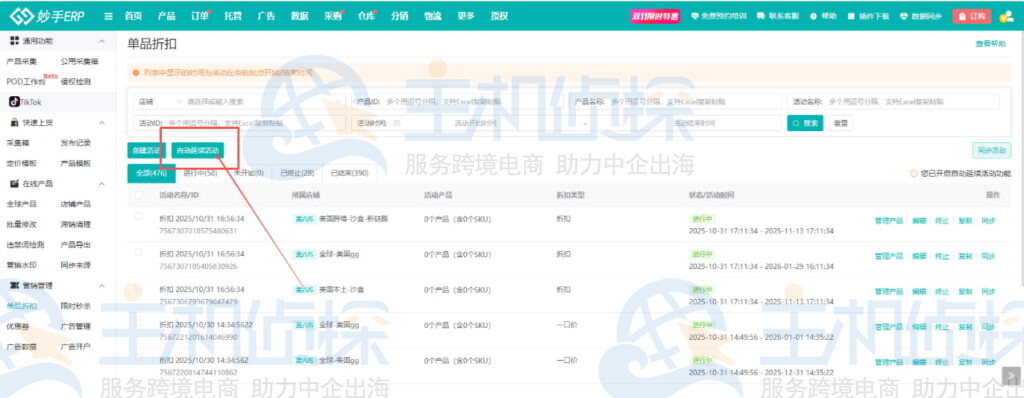Image resolution: width=1024 pixels, height=398 pixels.
Task: Click the 帮助 help icon
Action: click(x=814, y=16)
